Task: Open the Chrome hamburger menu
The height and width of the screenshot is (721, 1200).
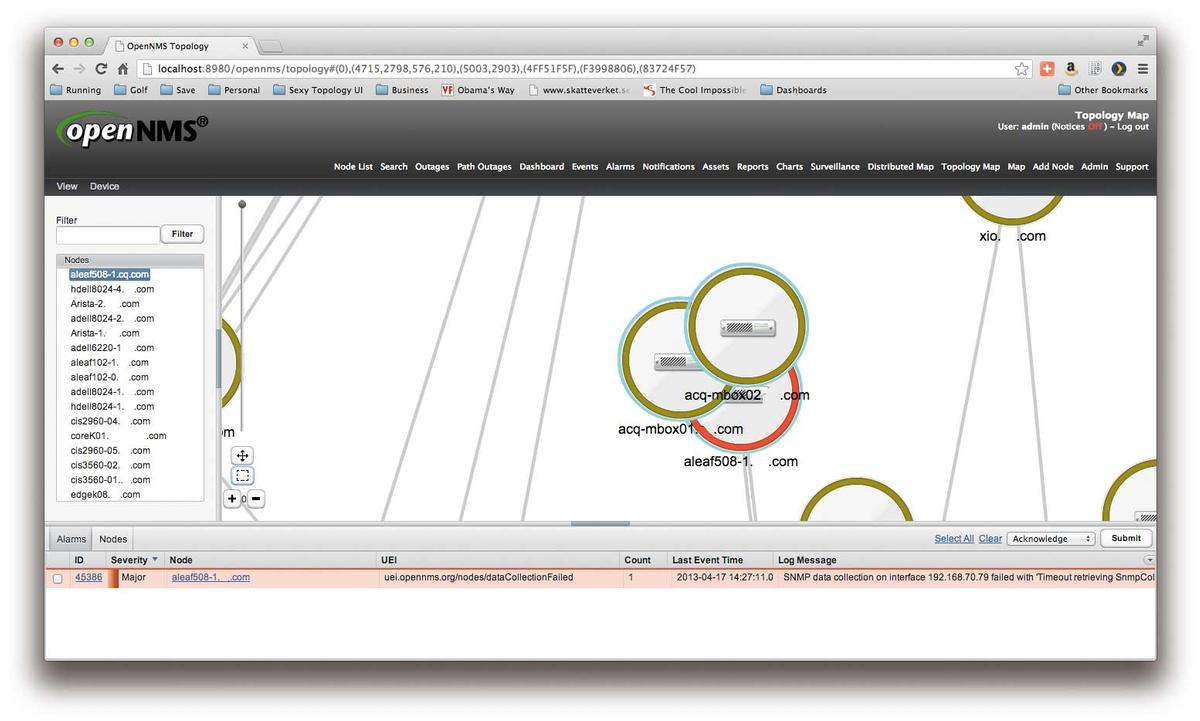Action: (x=1143, y=69)
